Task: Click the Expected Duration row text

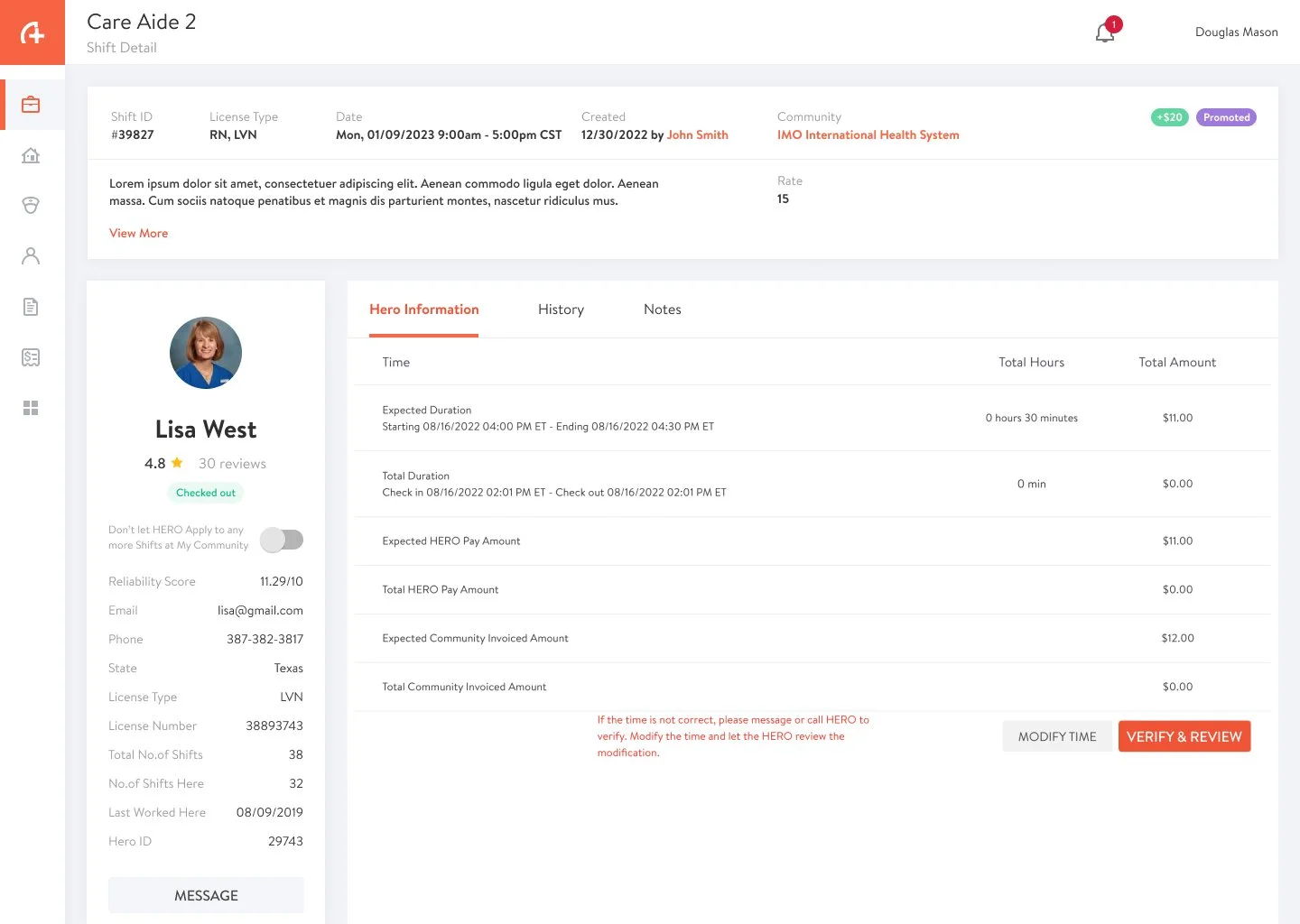Action: [x=548, y=418]
